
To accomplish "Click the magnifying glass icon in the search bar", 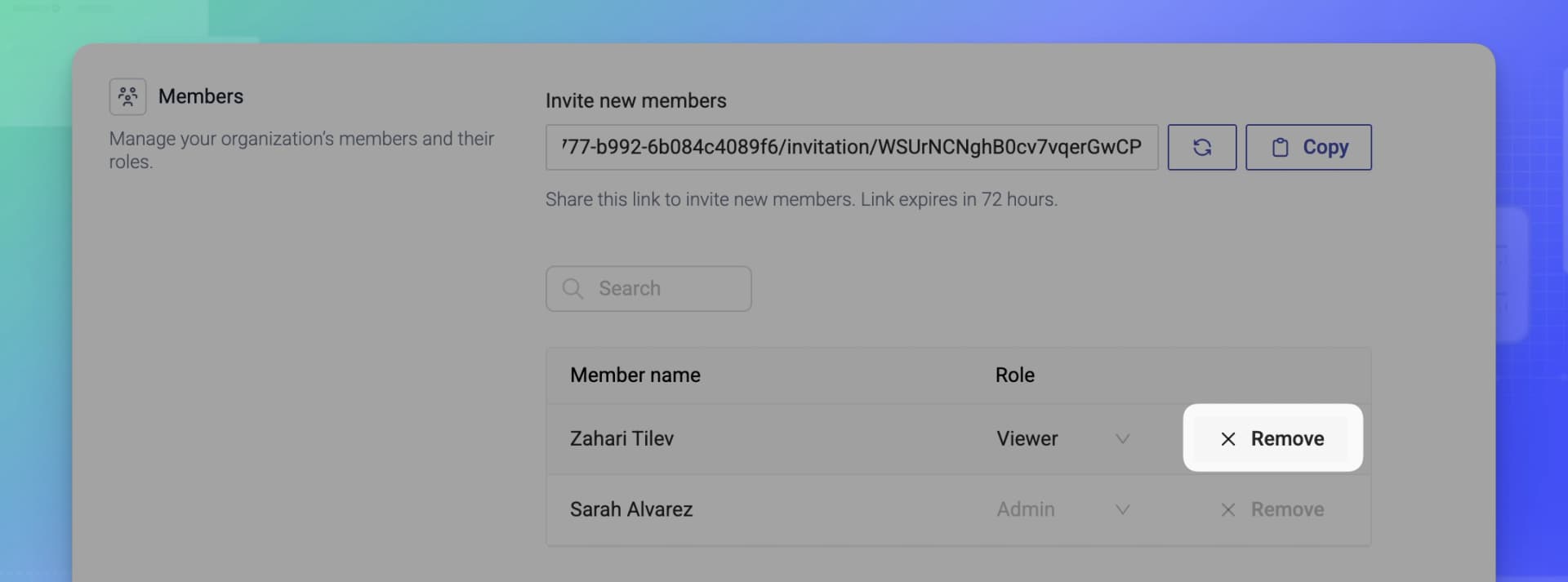I will [572, 288].
